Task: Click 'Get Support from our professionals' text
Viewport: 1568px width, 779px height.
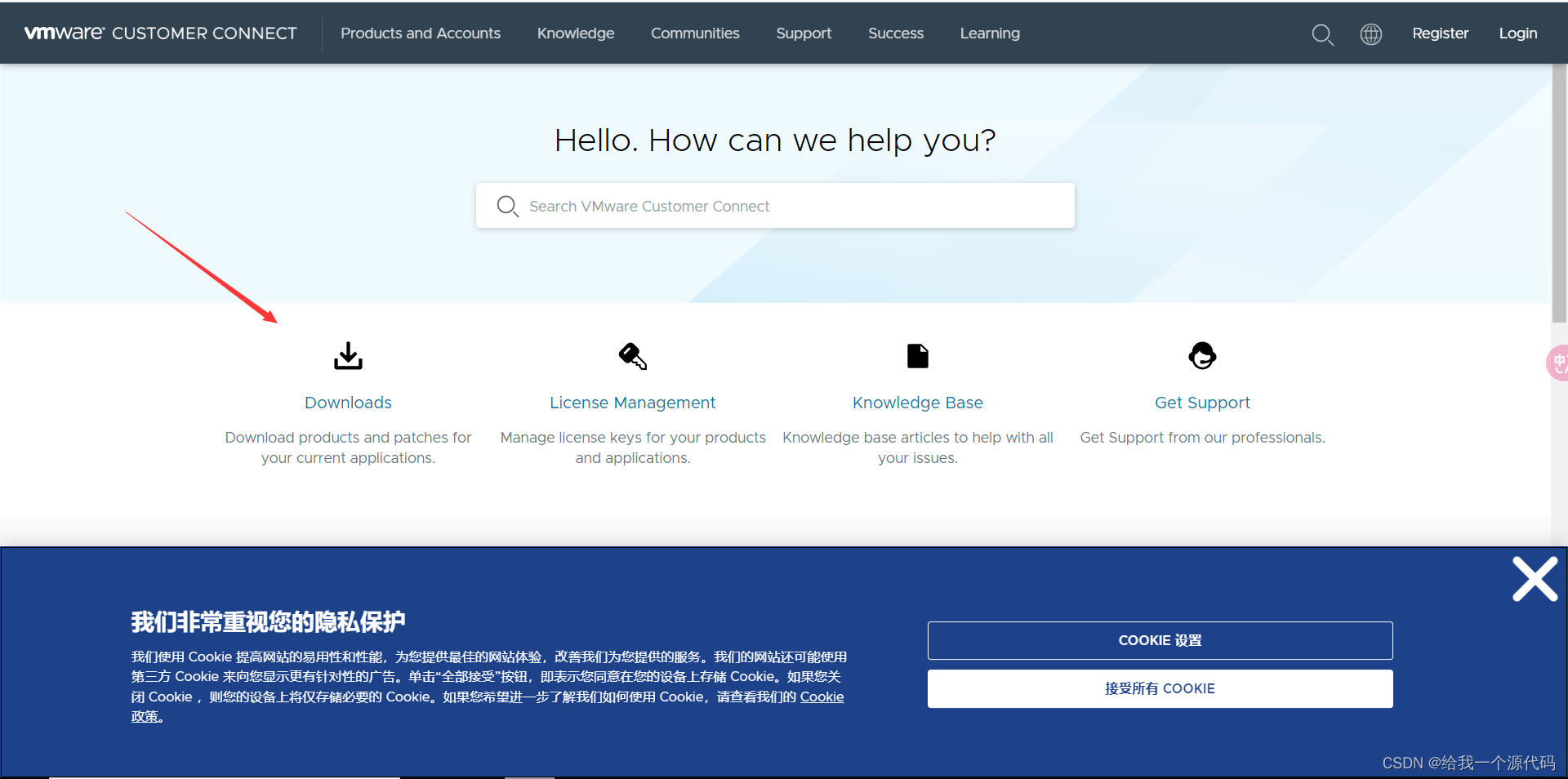Action: tap(1202, 438)
